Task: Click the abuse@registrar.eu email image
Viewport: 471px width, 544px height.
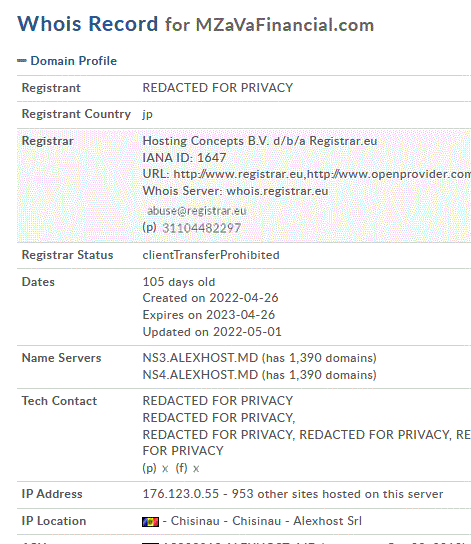Action: click(197, 211)
